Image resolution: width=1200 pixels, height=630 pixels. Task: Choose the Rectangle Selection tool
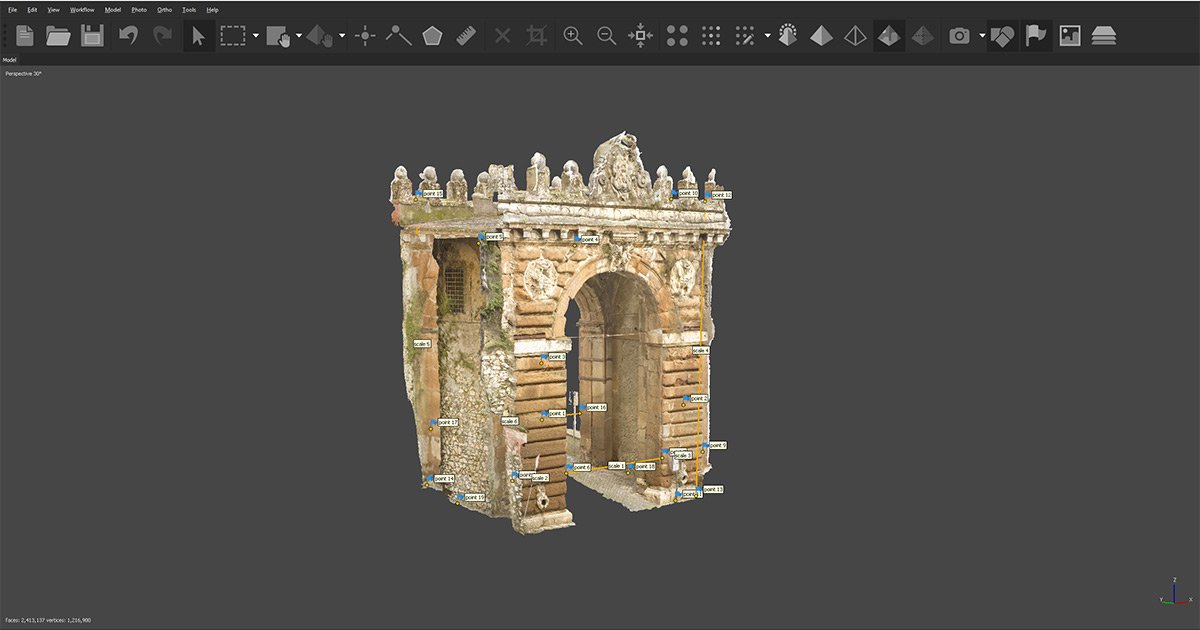[x=233, y=36]
